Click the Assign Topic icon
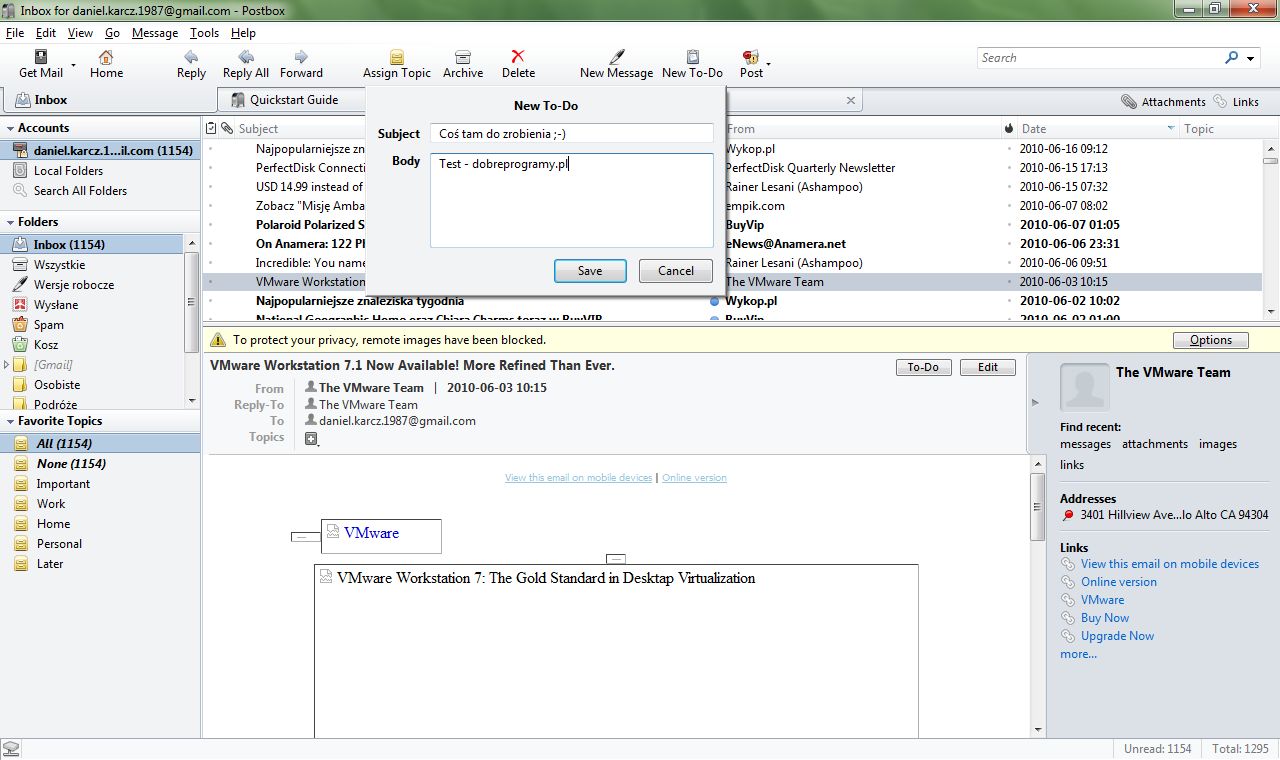The height and width of the screenshot is (760, 1280). pos(397,57)
